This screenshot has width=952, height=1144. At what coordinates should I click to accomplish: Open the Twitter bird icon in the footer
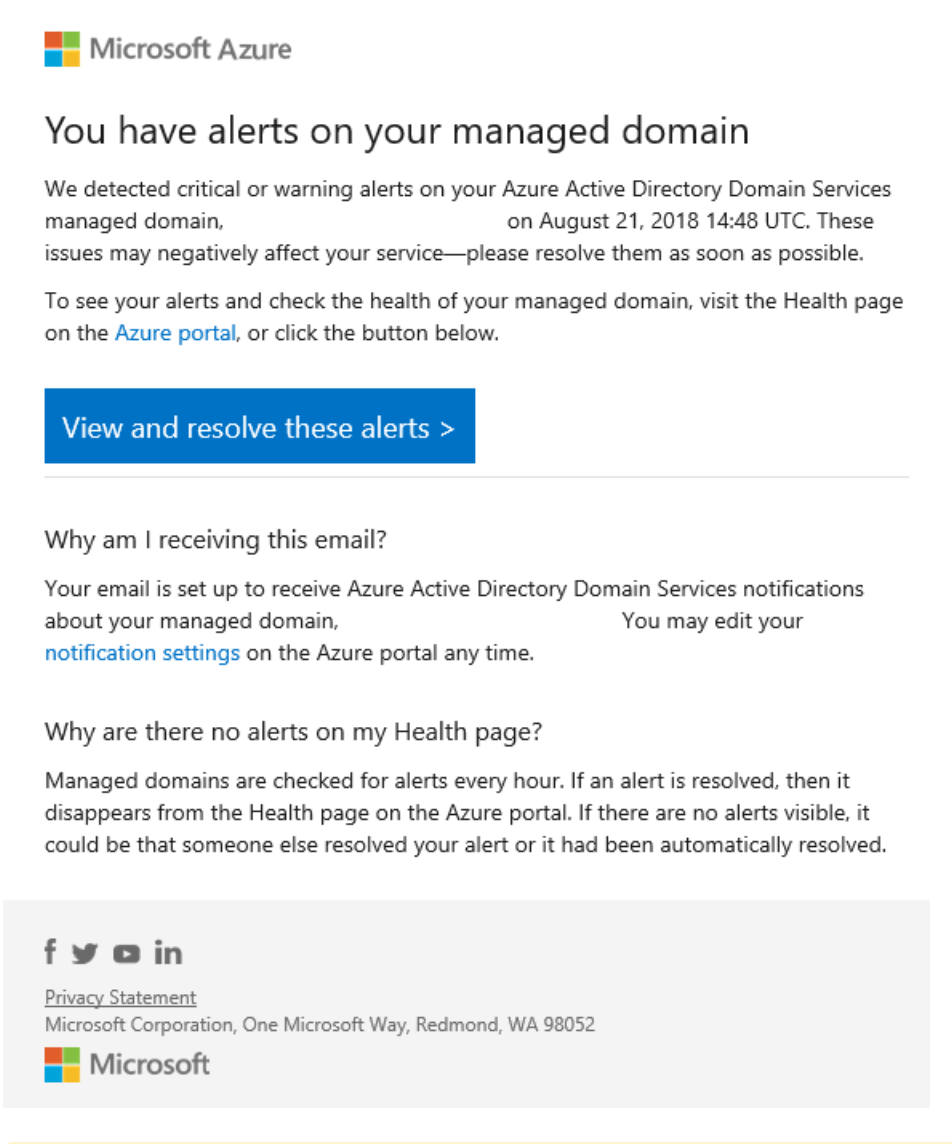[85, 953]
